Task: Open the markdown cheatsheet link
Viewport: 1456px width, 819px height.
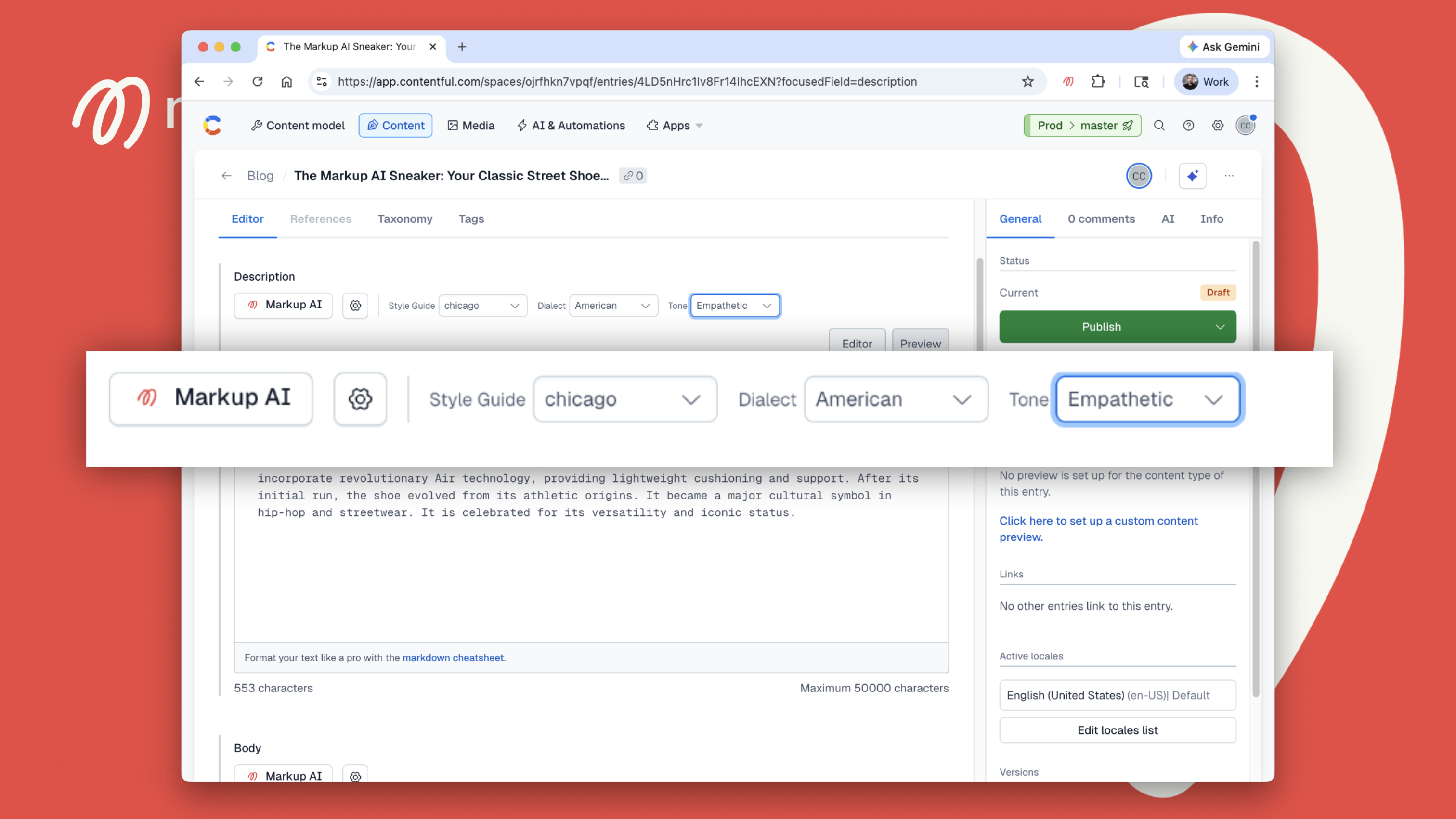Action: click(x=452, y=657)
